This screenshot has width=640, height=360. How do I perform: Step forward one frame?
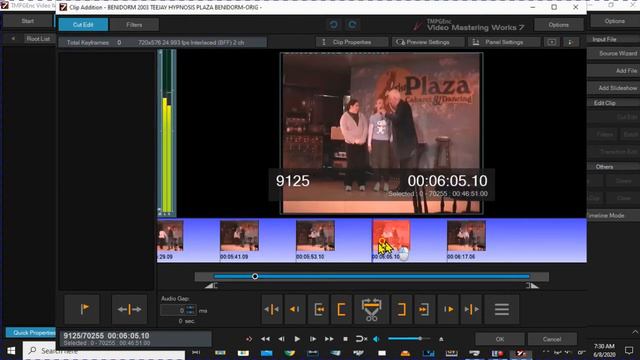click(313, 339)
